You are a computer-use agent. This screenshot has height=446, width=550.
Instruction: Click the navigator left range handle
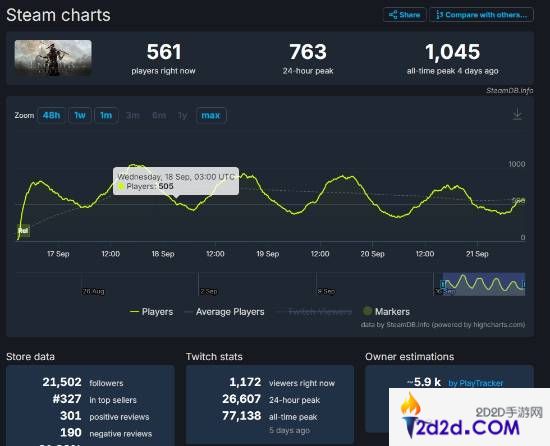pyautogui.click(x=443, y=284)
